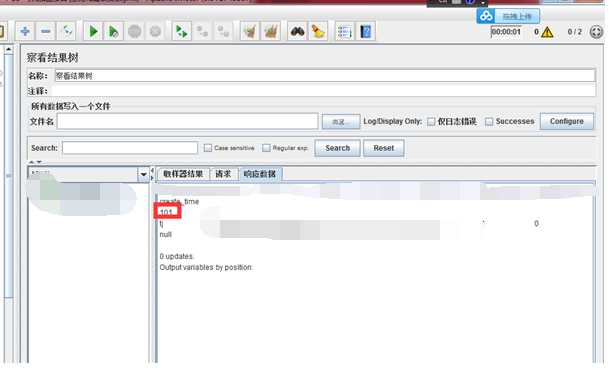Collapse the split pane using divider arrows

[152, 174]
